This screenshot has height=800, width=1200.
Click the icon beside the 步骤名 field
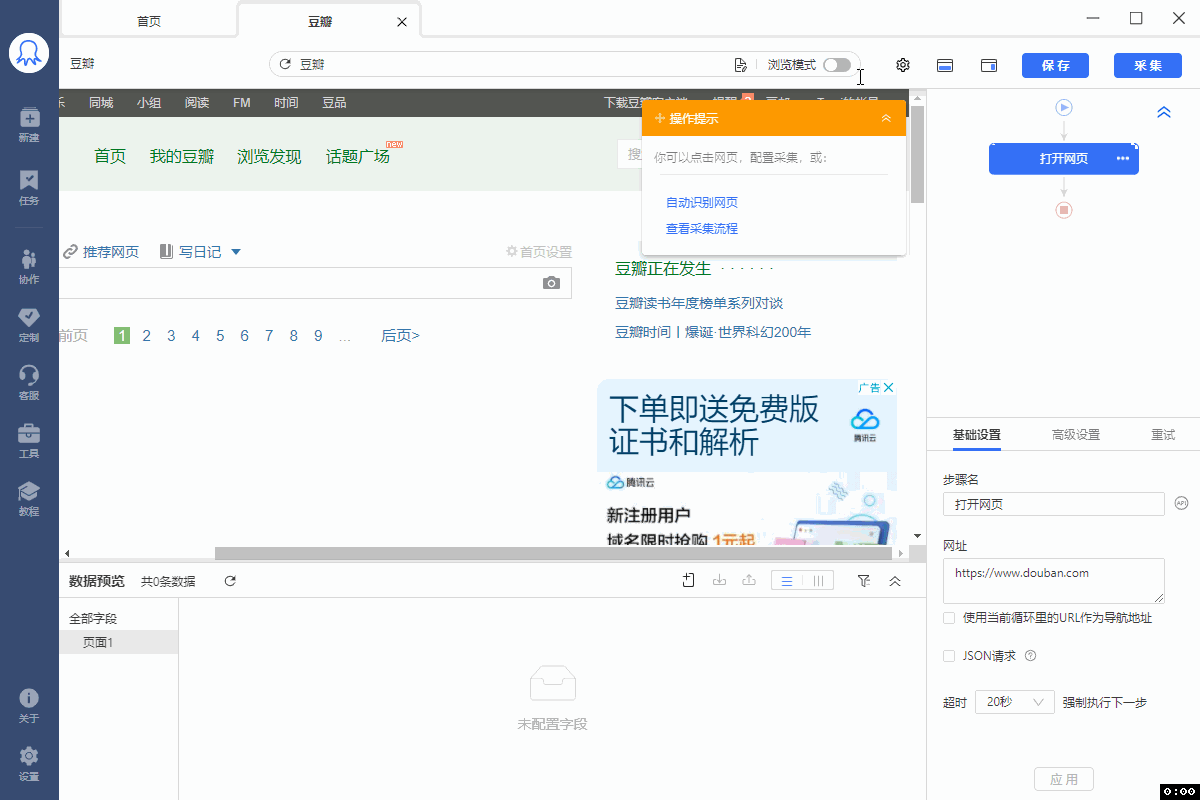point(1181,503)
